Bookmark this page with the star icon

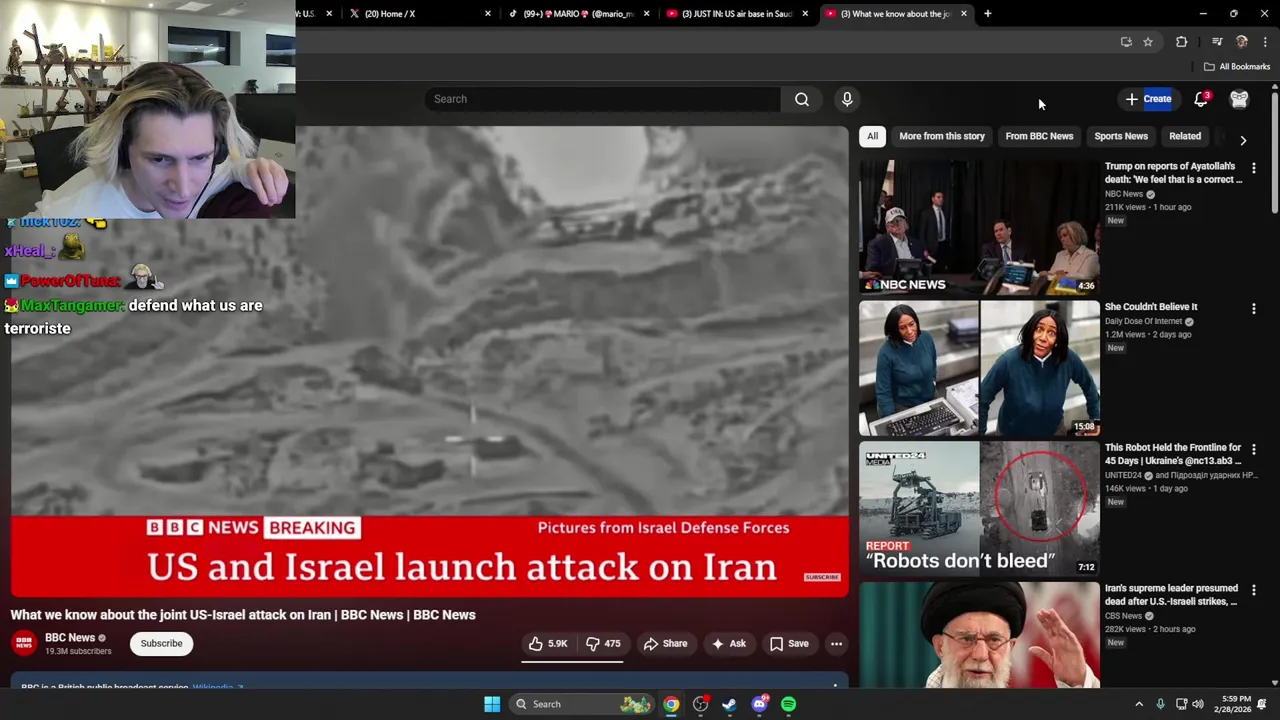tap(1148, 42)
